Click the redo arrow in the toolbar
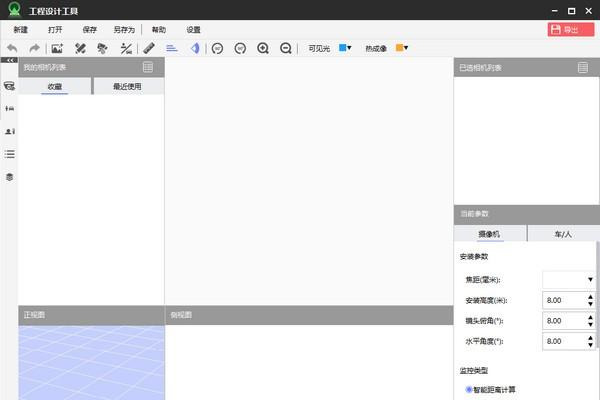Image resolution: width=600 pixels, height=400 pixels. click(x=34, y=49)
